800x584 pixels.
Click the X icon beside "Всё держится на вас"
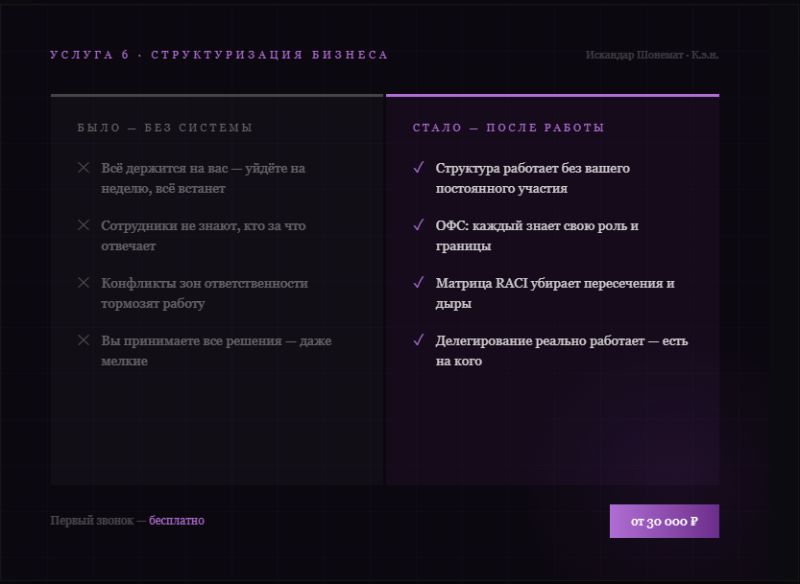(x=84, y=168)
